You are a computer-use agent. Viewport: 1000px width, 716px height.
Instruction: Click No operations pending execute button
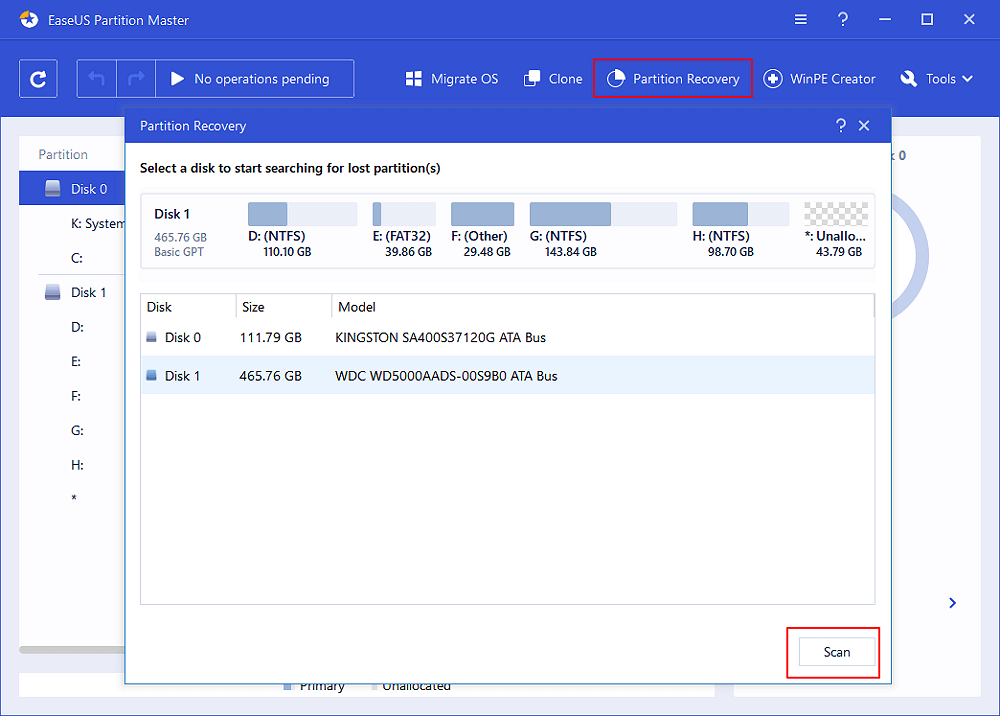[x=254, y=79]
